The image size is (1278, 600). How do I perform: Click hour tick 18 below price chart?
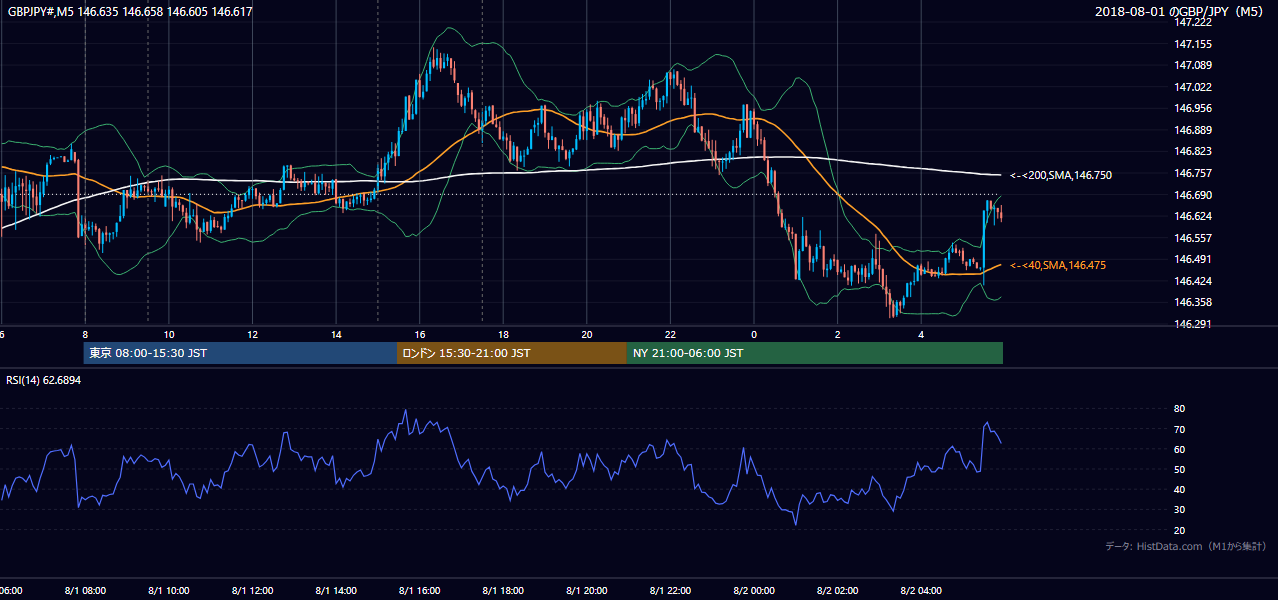[503, 335]
